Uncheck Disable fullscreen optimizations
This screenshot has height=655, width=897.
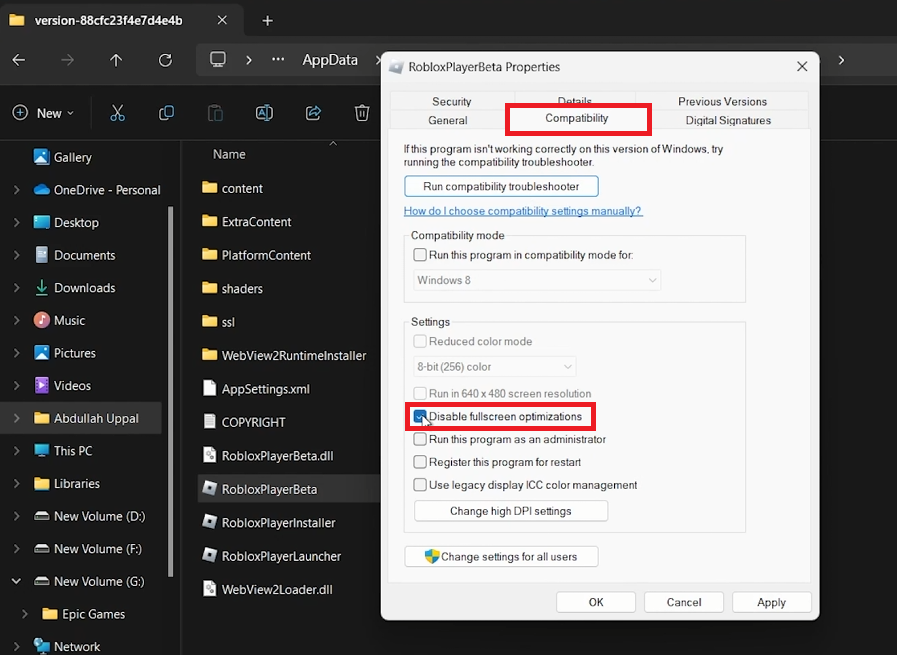[x=420, y=416]
